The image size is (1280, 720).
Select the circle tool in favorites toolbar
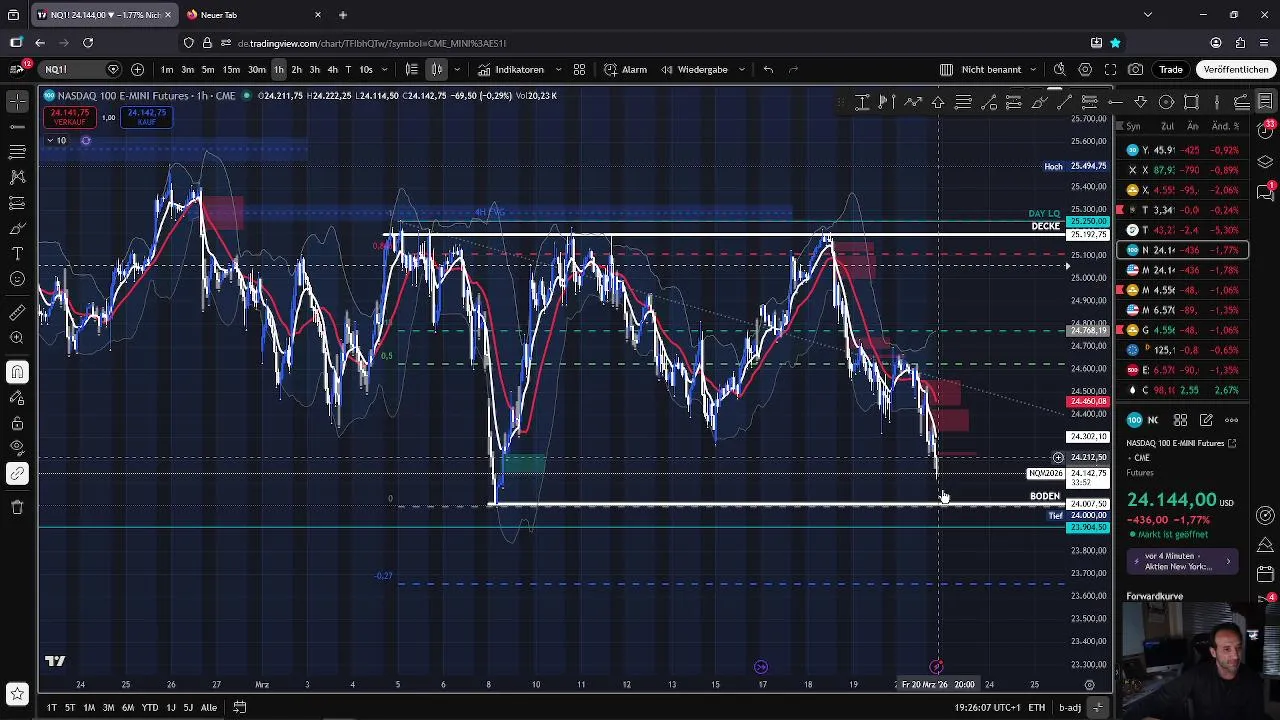1166,102
